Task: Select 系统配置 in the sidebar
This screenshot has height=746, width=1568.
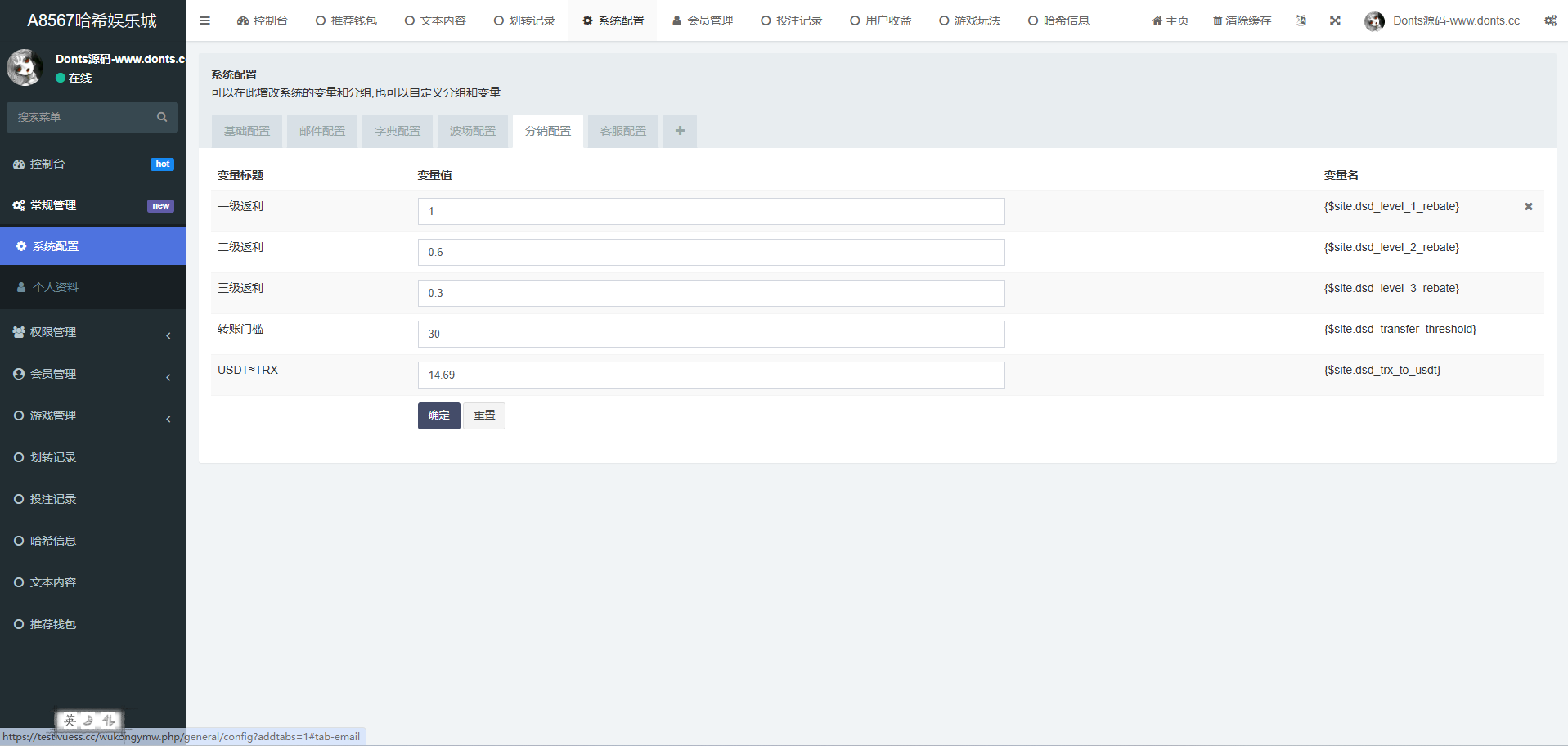Action: 93,246
